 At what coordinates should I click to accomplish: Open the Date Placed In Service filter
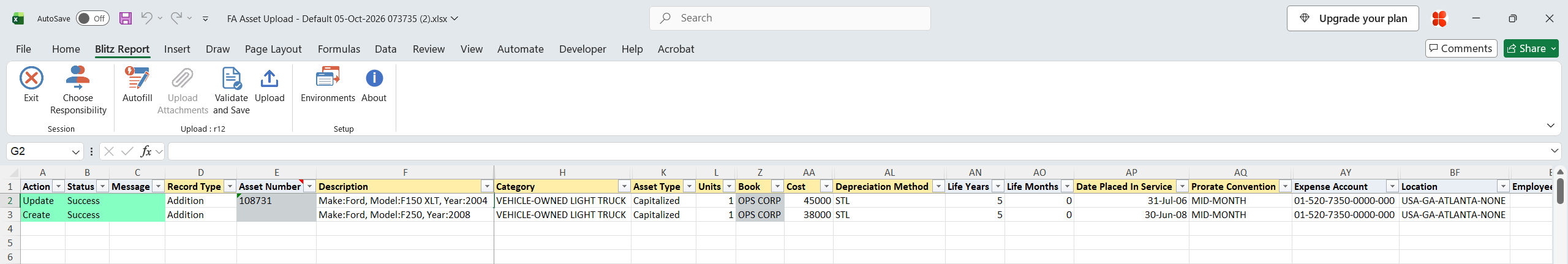click(x=1182, y=186)
